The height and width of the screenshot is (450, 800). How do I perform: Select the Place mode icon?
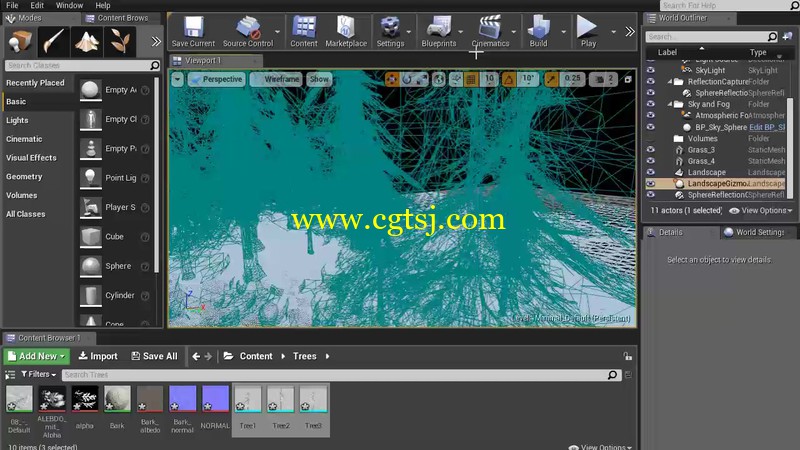pyautogui.click(x=19, y=41)
